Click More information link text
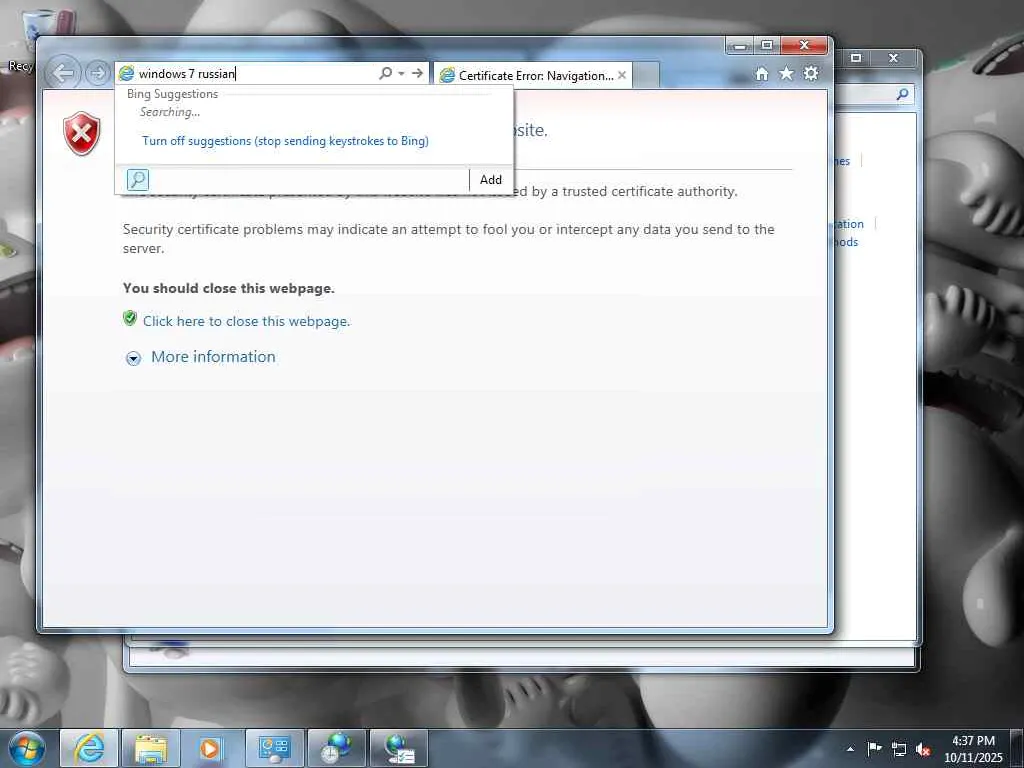Viewport: 1024px width, 768px height. tap(213, 357)
